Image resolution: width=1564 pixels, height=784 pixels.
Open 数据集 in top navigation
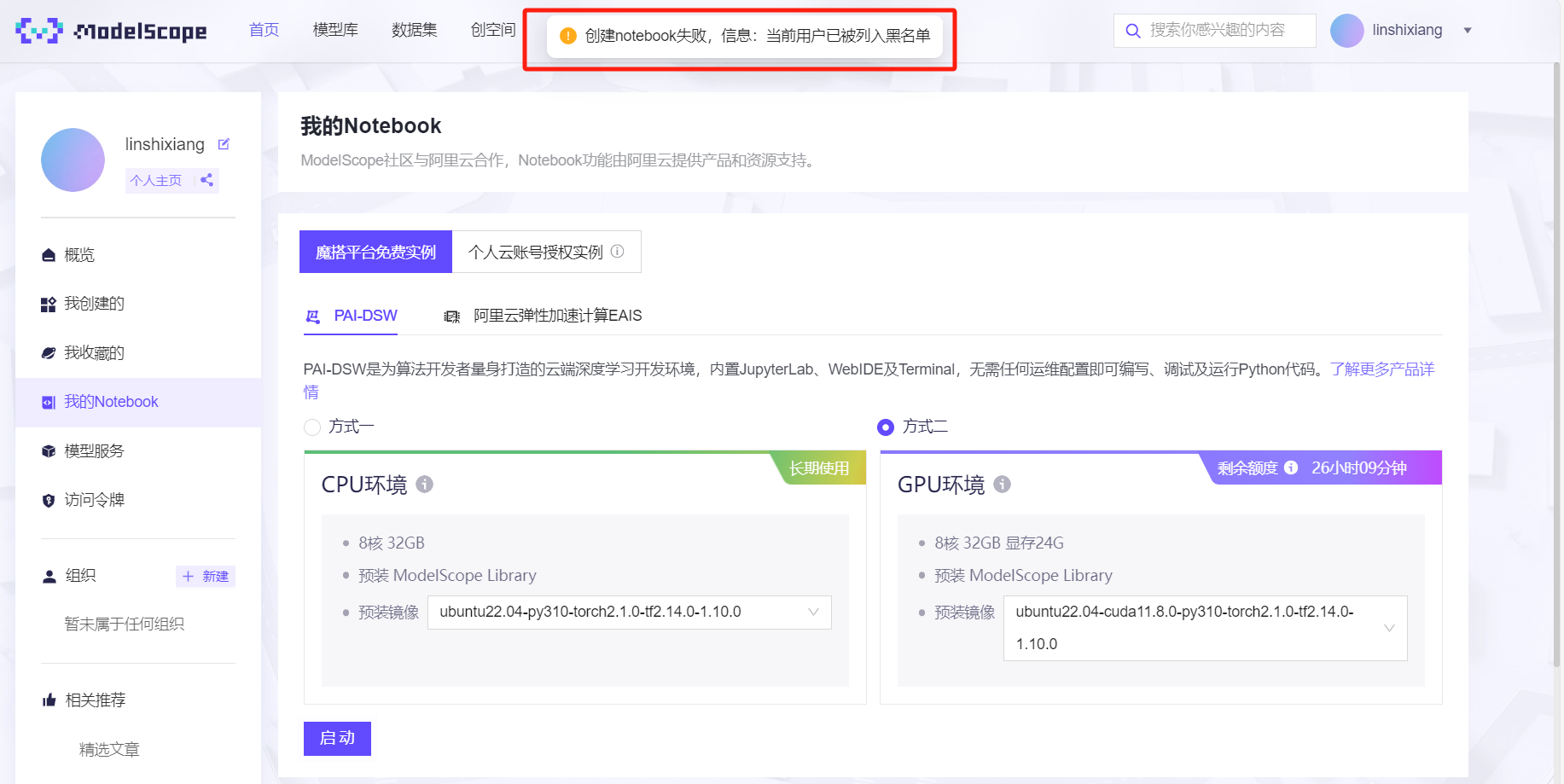pyautogui.click(x=414, y=30)
